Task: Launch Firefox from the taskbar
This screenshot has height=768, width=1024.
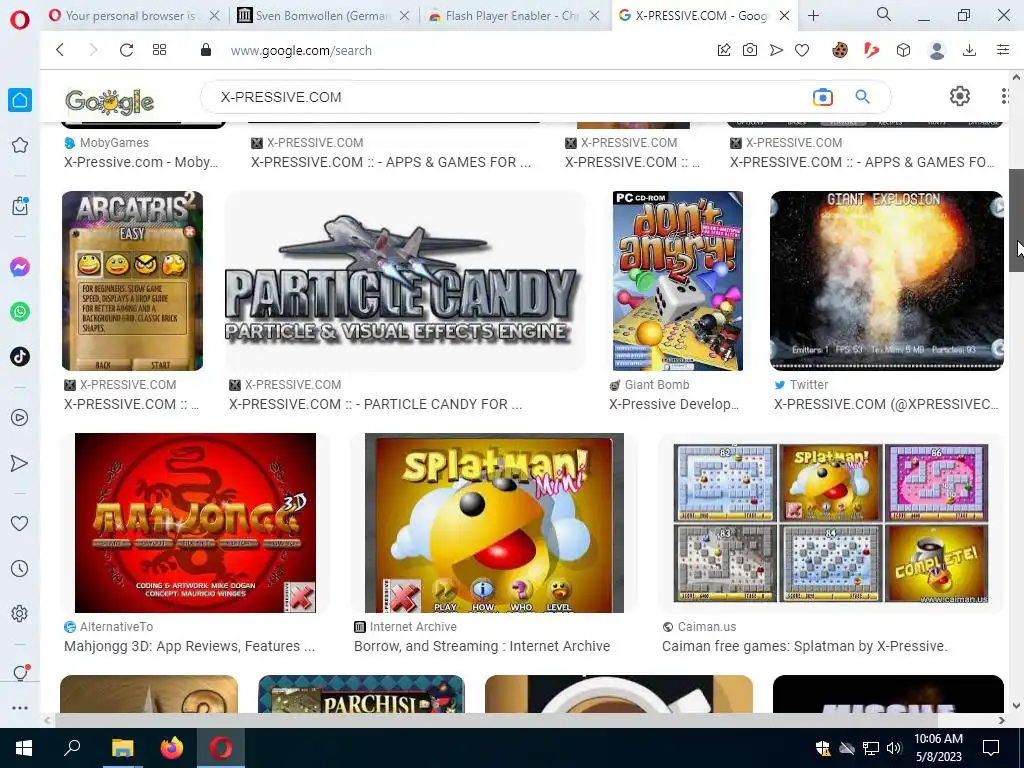Action: point(172,748)
